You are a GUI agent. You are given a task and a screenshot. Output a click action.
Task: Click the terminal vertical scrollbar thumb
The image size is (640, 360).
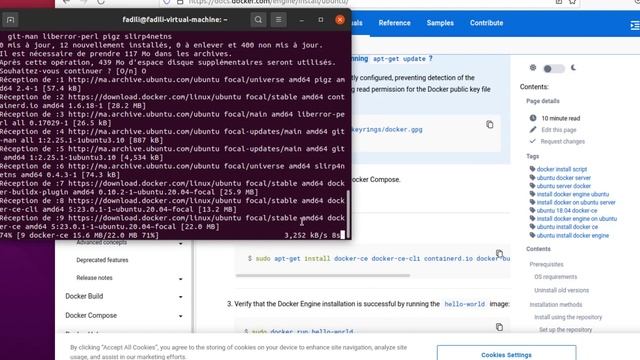tap(348, 213)
